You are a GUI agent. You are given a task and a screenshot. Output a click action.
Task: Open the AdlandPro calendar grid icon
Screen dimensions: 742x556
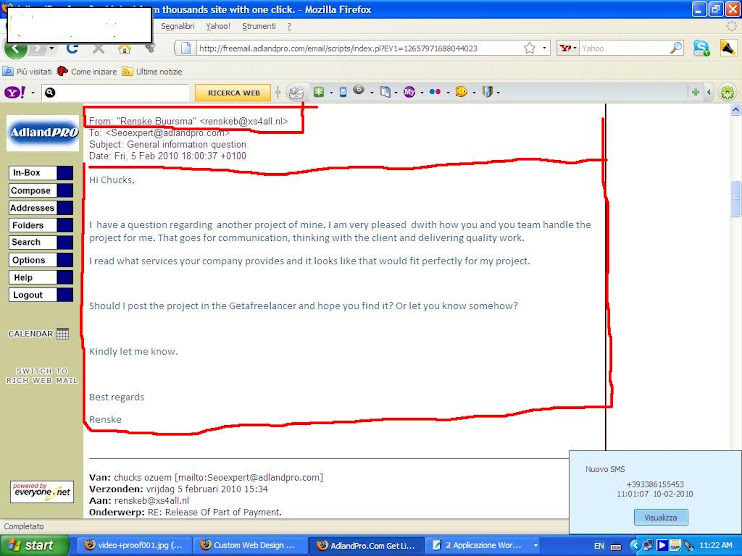(x=62, y=334)
